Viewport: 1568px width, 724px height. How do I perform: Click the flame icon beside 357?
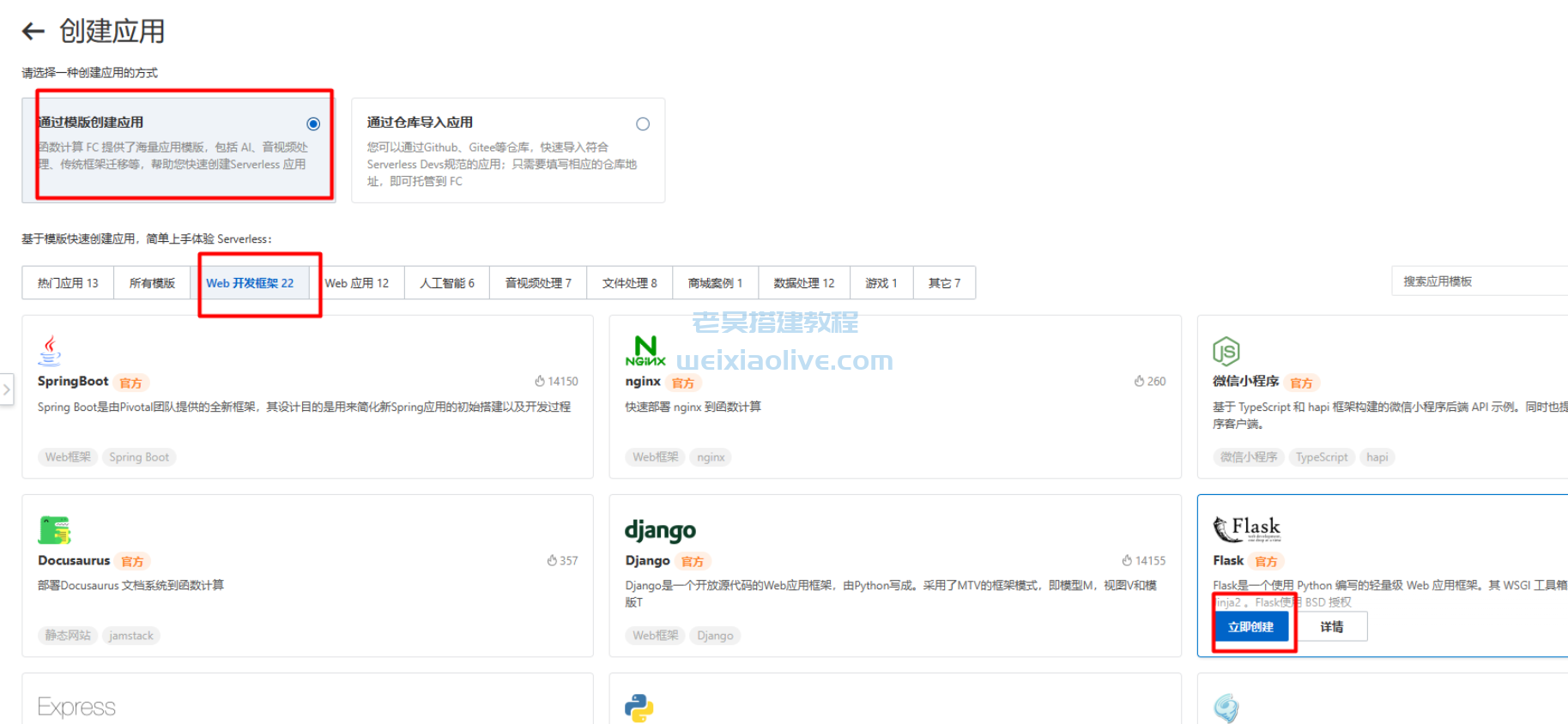click(x=552, y=560)
